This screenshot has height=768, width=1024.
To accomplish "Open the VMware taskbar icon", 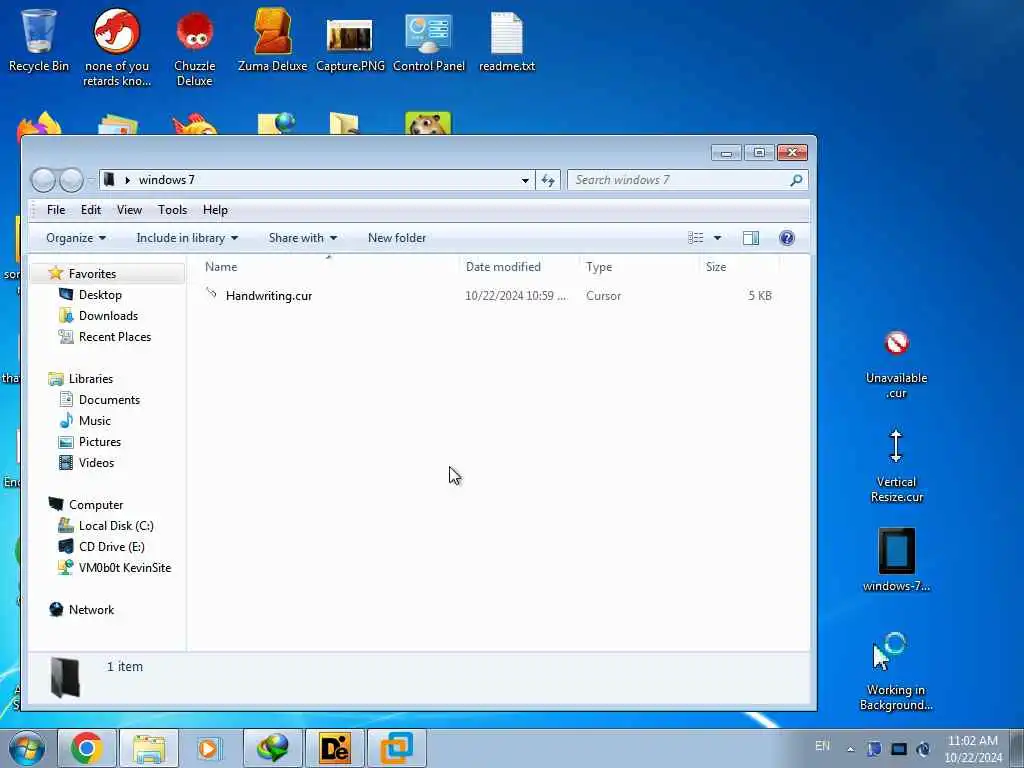I will click(396, 748).
